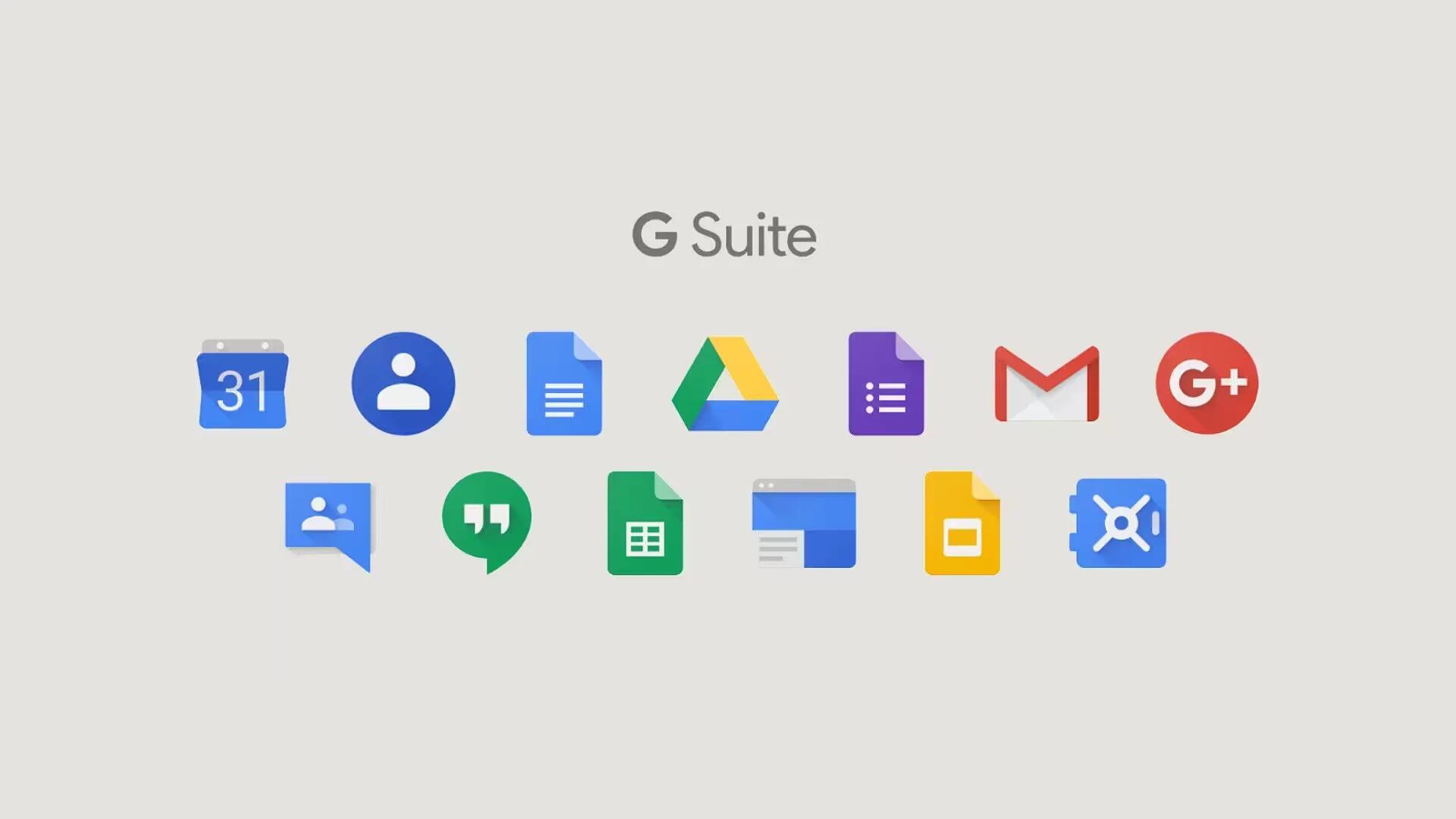The height and width of the screenshot is (819, 1456).
Task: Click the blue Contacts person icon
Action: [x=403, y=384]
